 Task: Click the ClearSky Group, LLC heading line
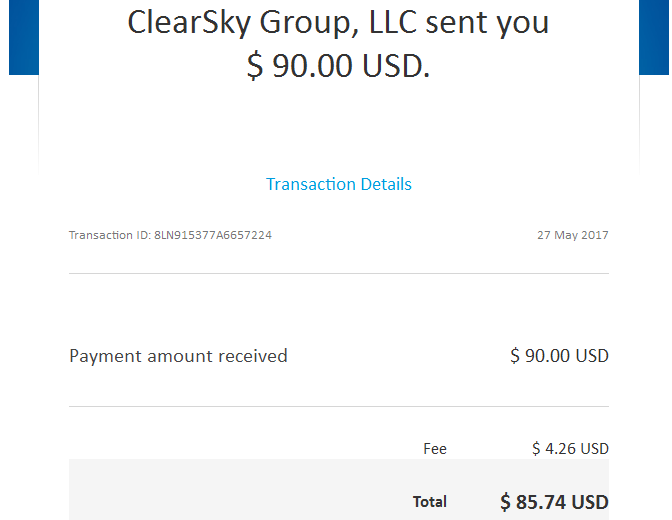pyautogui.click(x=338, y=22)
